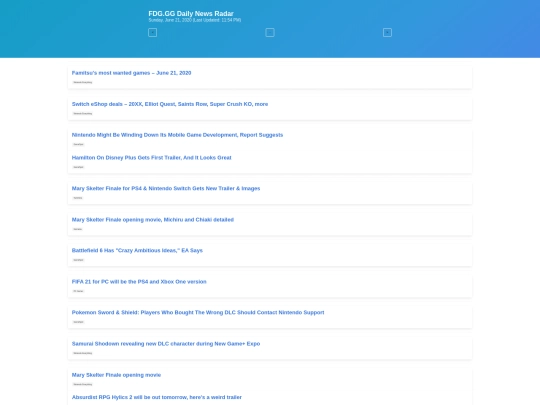Click the source tag under Hamilton On Disney Plus
The image size is (540, 405).
coord(79,167)
